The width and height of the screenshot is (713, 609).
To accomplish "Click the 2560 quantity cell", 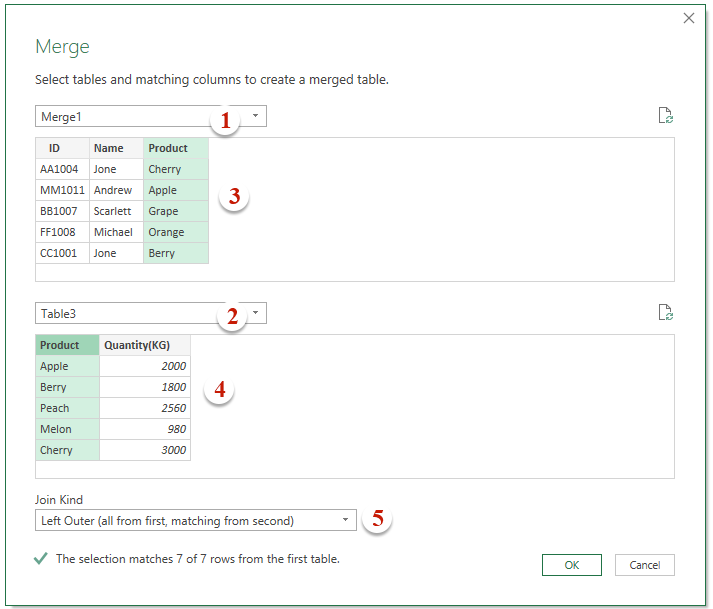I will click(170, 408).
